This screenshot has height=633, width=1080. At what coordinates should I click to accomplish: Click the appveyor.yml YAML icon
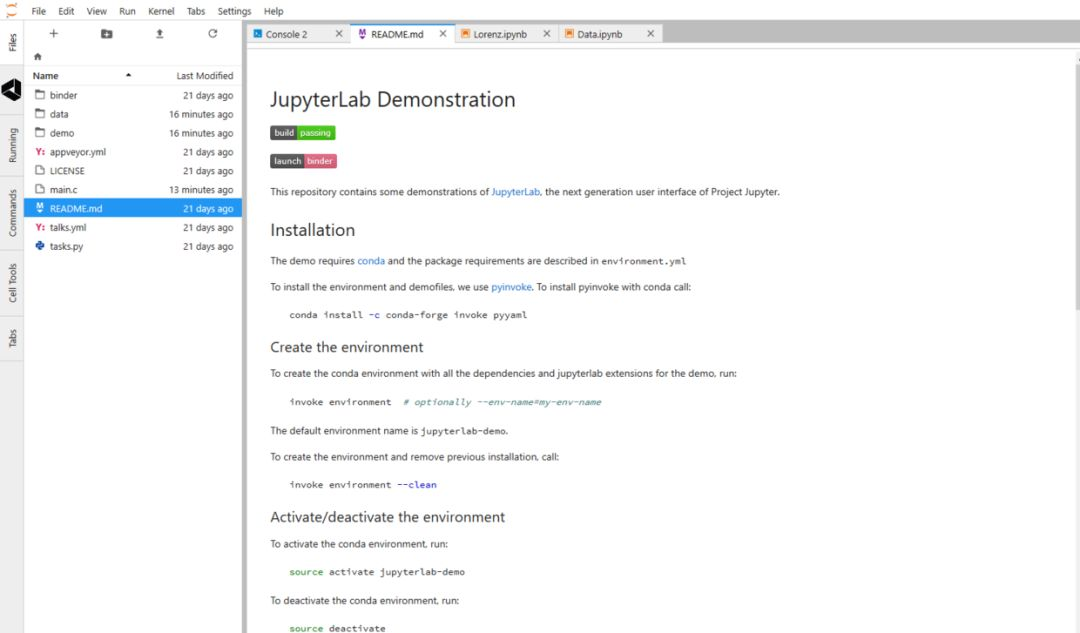click(40, 152)
